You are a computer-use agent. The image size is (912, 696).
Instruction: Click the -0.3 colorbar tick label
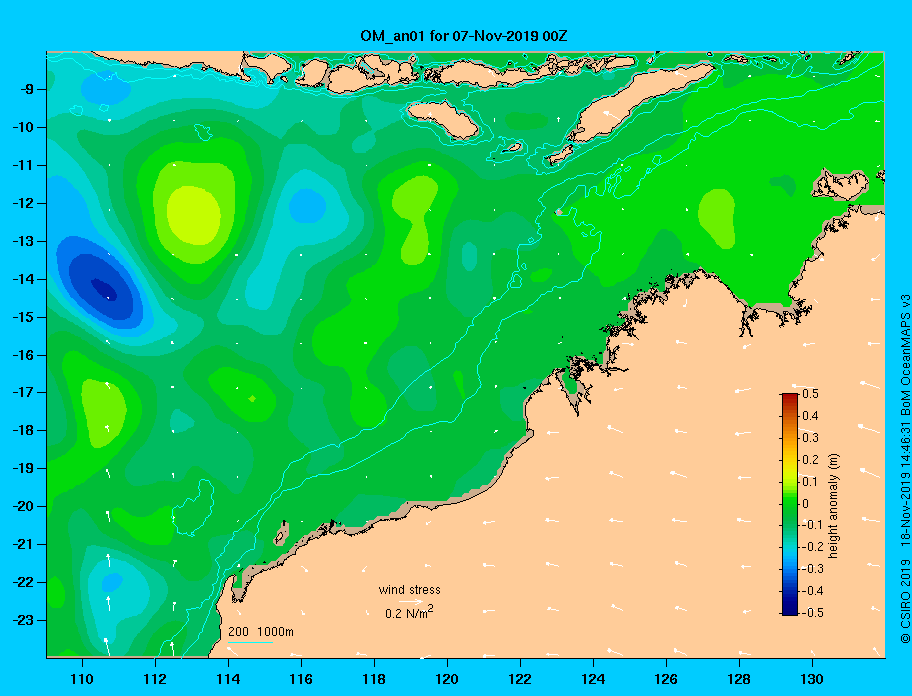tap(811, 569)
